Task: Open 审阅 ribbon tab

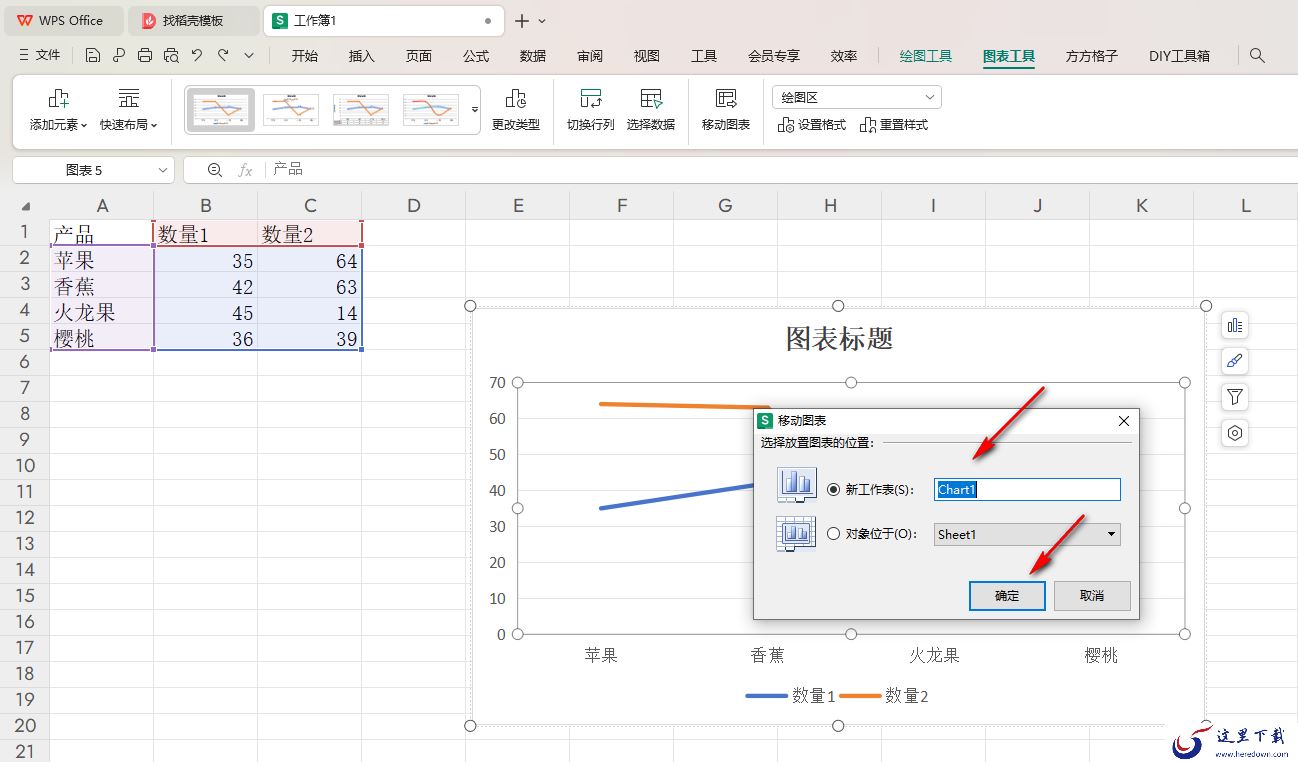Action: click(590, 56)
